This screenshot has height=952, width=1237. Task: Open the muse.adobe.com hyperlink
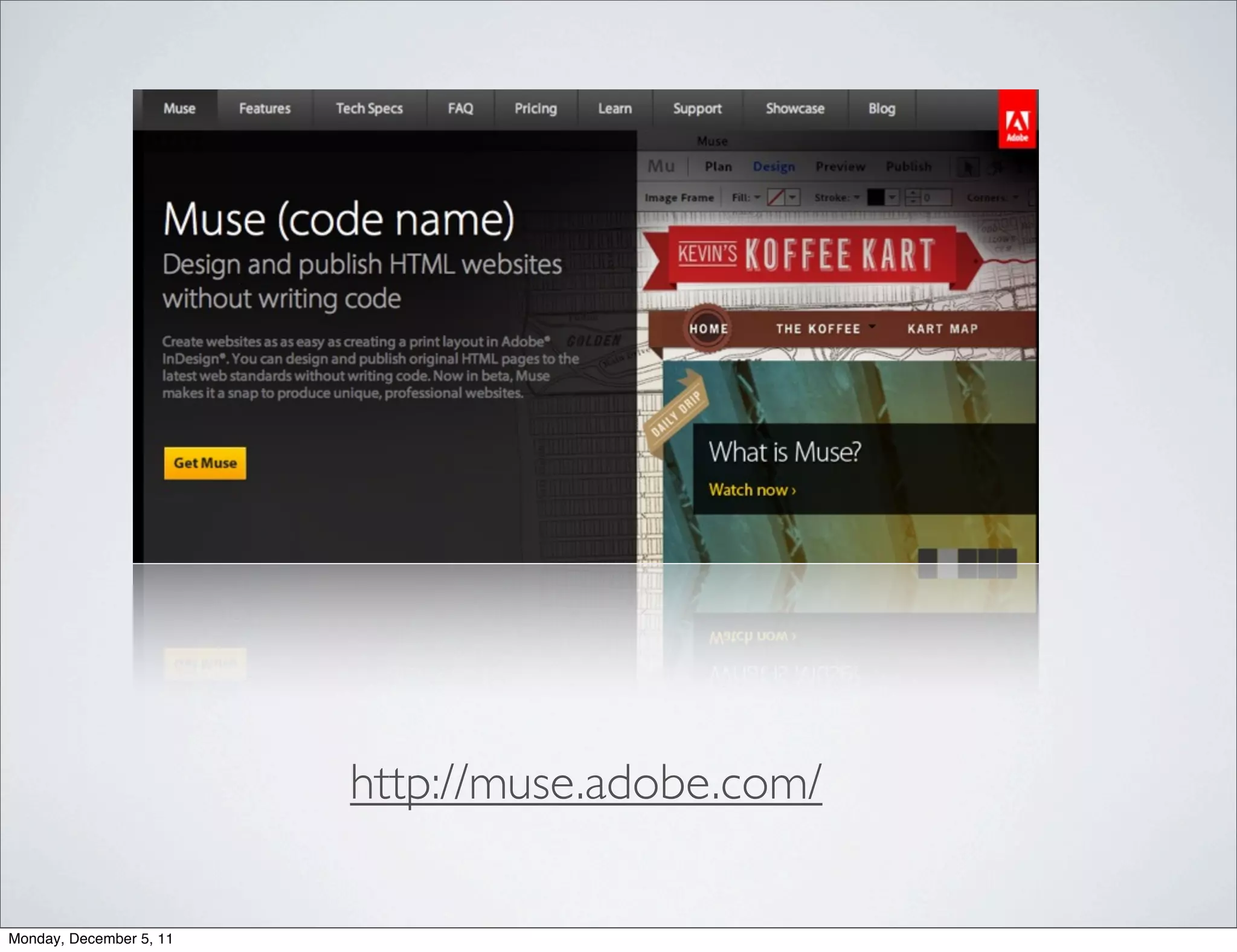coord(586,783)
